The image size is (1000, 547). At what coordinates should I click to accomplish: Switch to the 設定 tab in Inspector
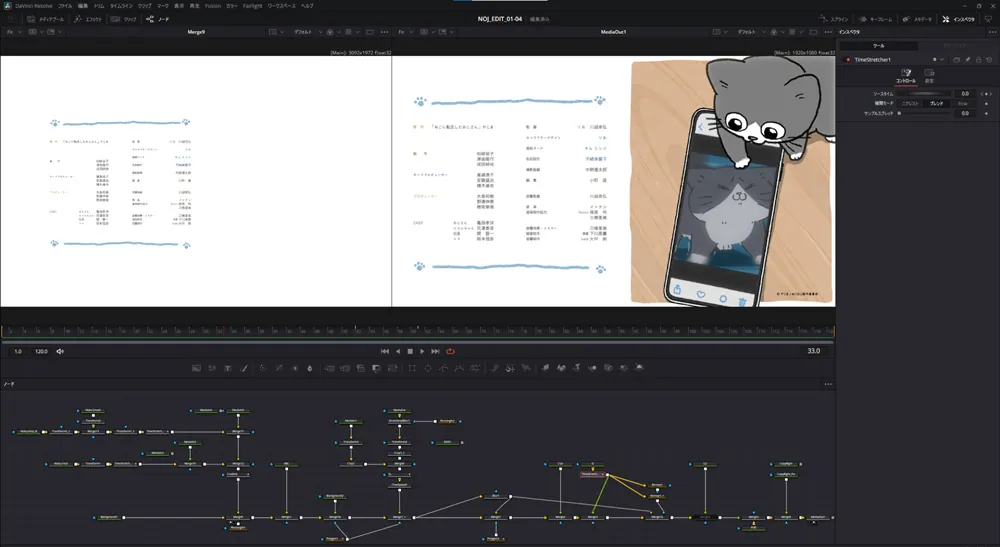click(929, 76)
